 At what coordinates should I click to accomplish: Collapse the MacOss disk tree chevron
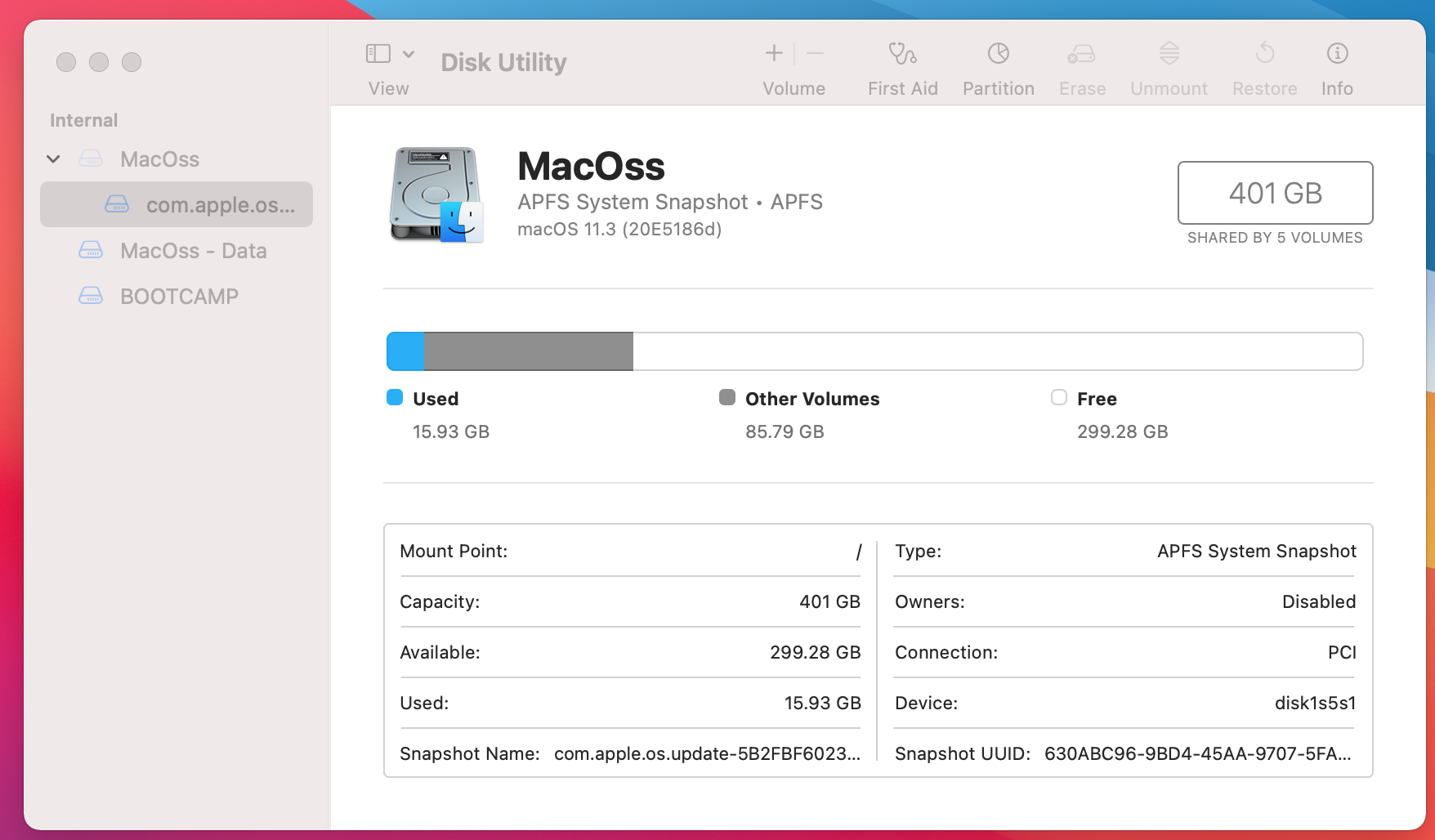53,159
